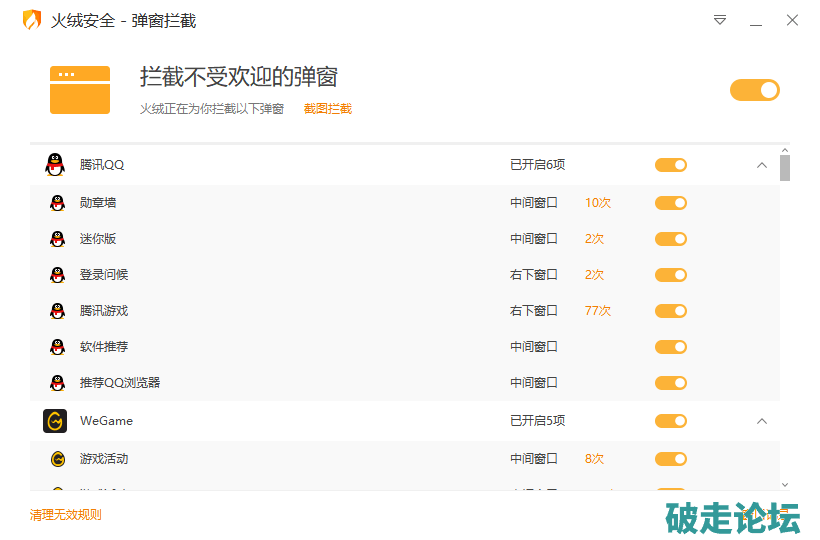This screenshot has width=820, height=540.
Task: Click 清理无效规则 at the bottom left
Action: (66, 515)
